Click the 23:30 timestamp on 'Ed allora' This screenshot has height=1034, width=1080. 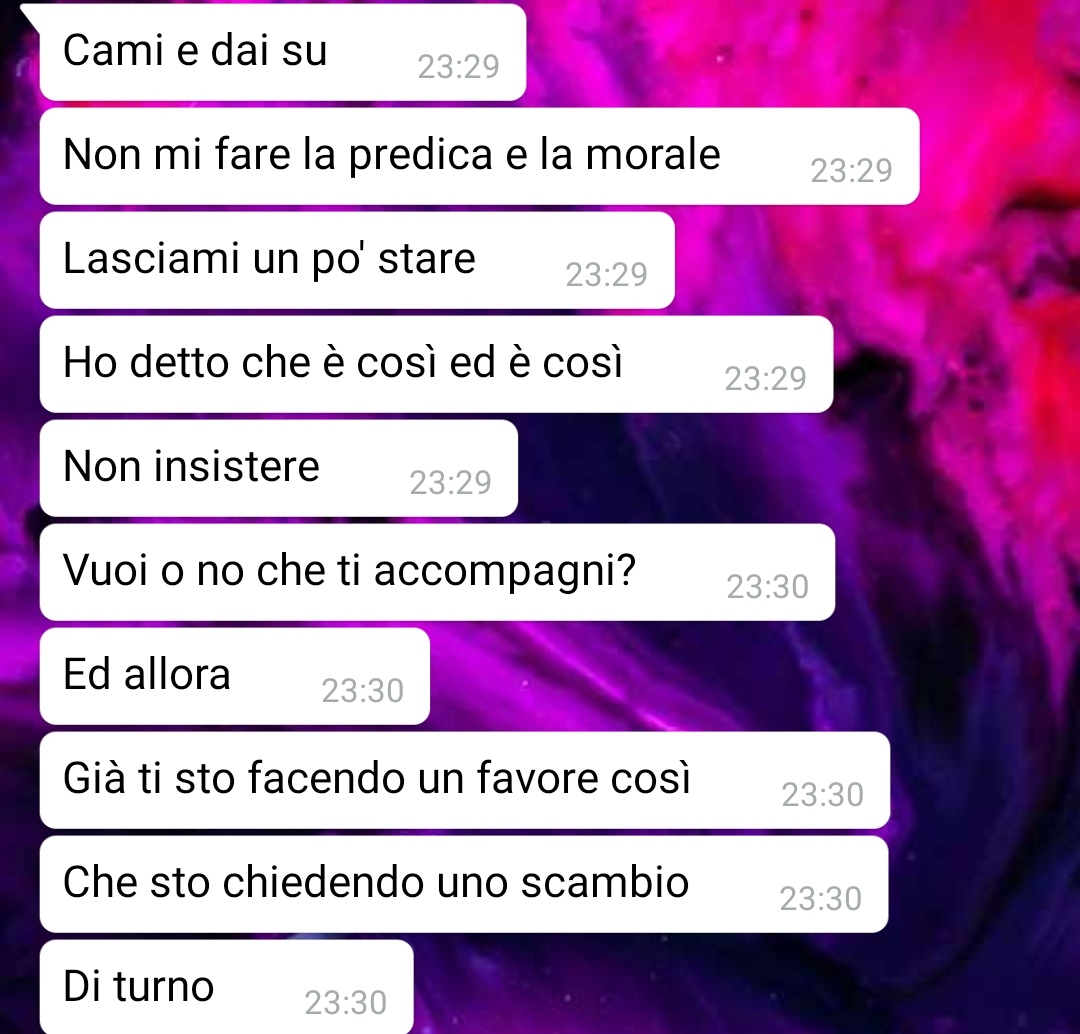tap(362, 691)
